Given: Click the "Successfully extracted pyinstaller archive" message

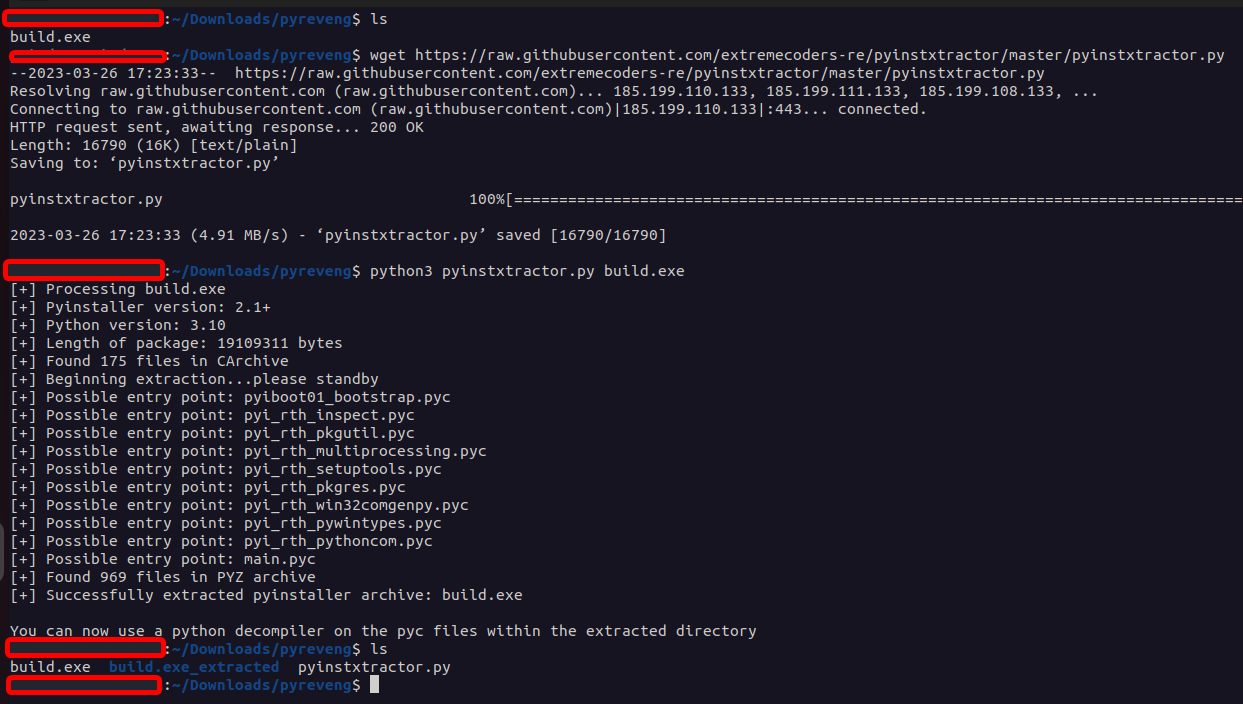Looking at the screenshot, I should [x=266, y=595].
